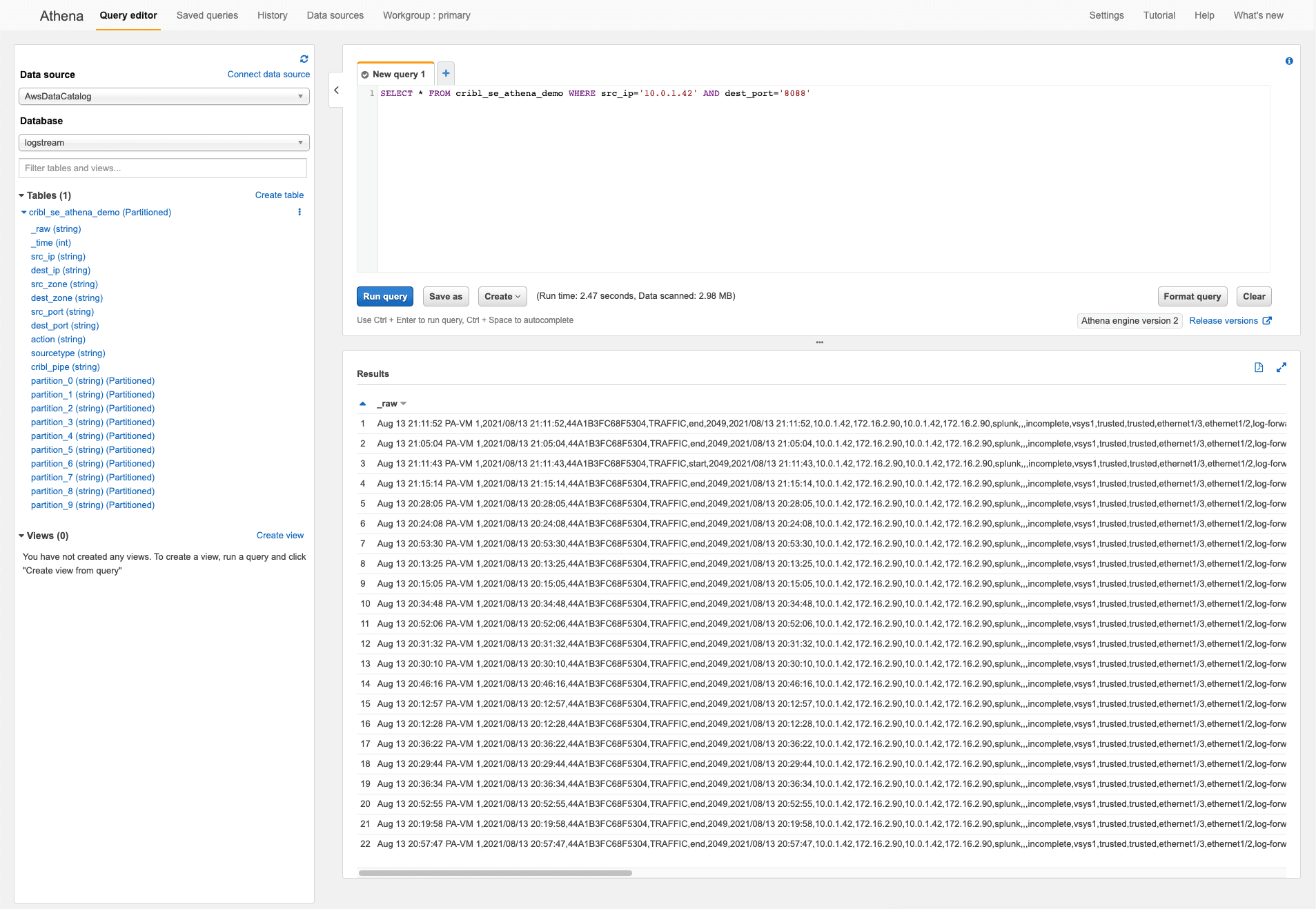This screenshot has height=909, width=1316.
Task: Click the horizontal scrollbar under results
Action: pyautogui.click(x=495, y=873)
